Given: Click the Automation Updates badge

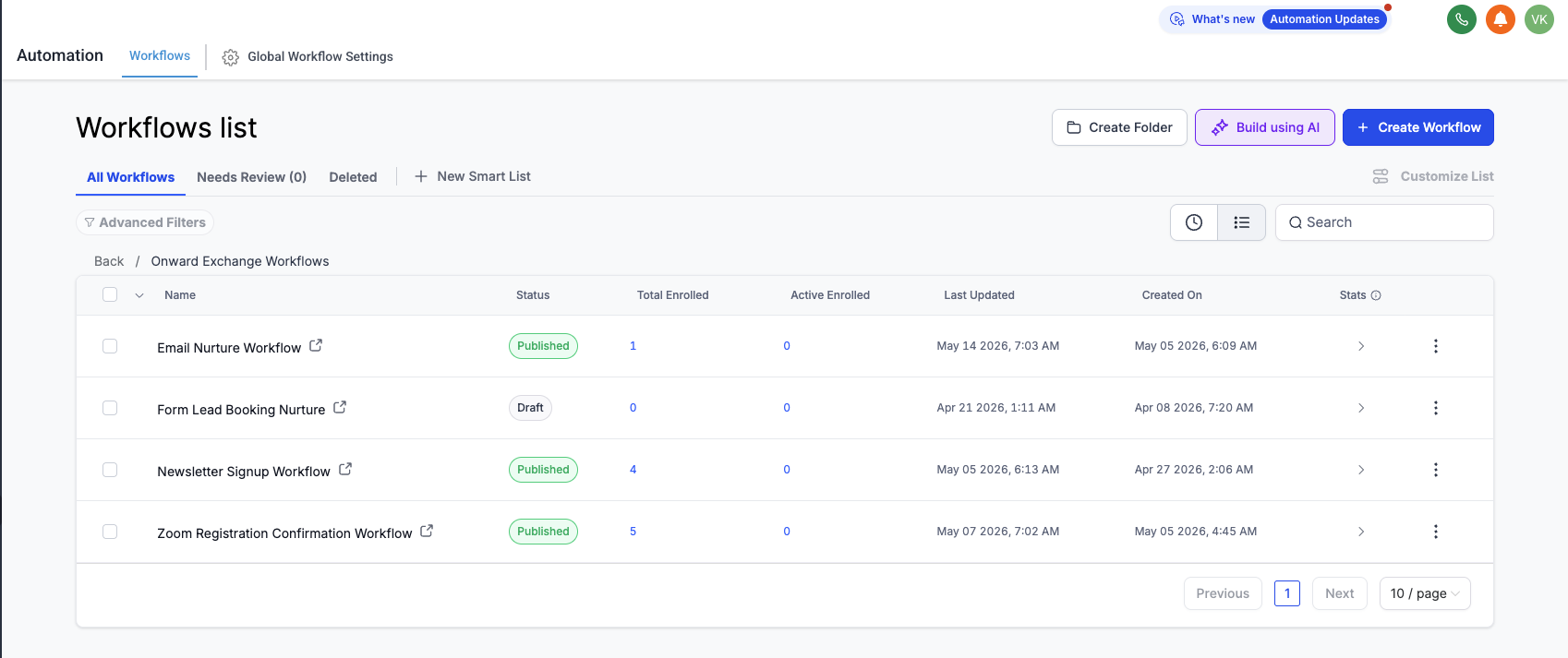Looking at the screenshot, I should 1324,19.
